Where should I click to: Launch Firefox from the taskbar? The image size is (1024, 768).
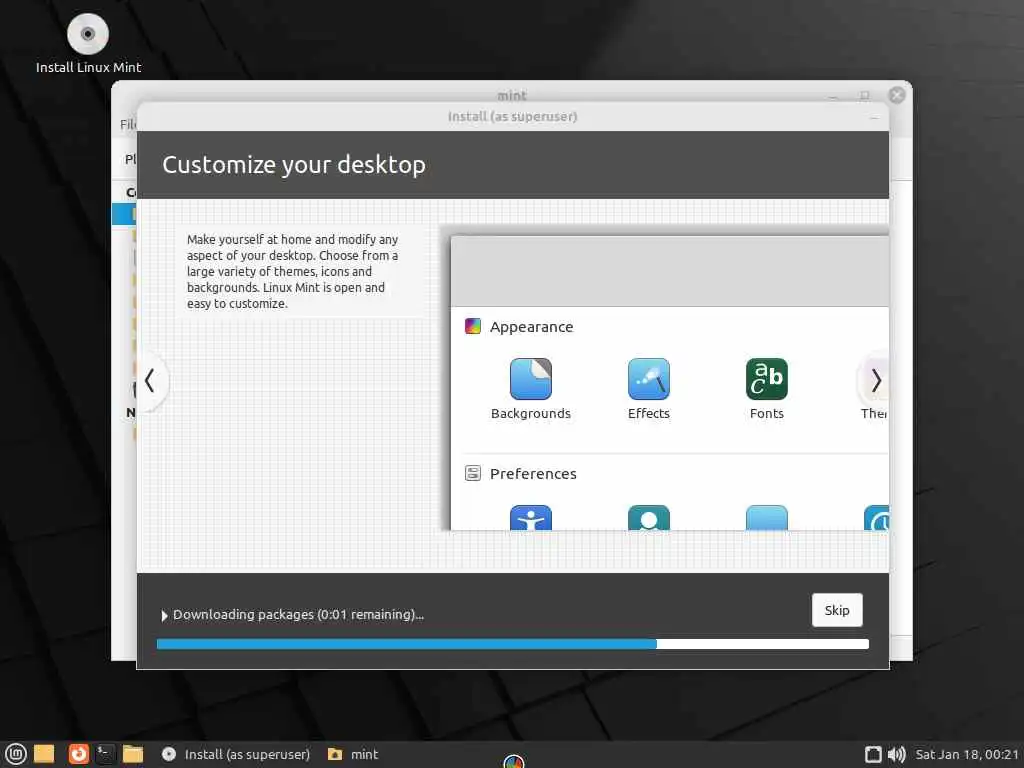pos(78,754)
